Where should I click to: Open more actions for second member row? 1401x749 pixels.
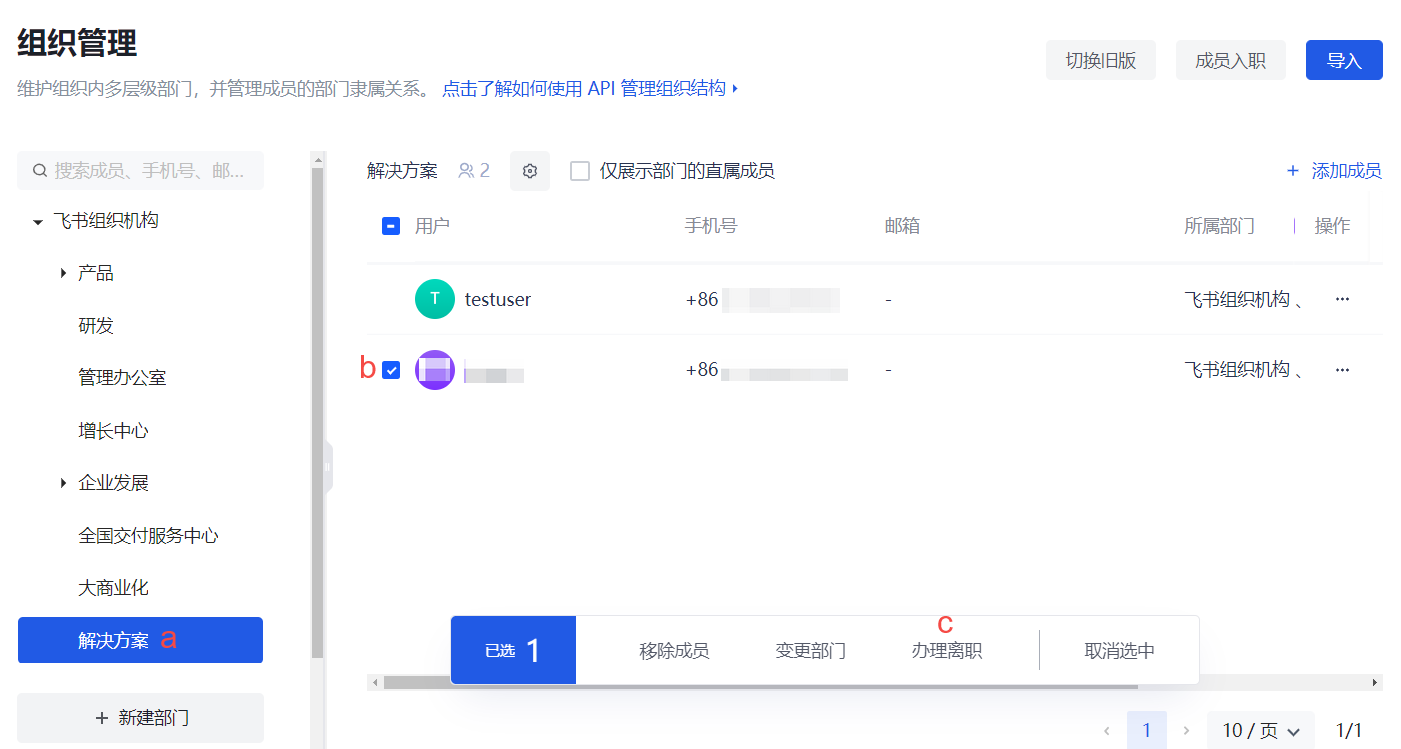click(1342, 370)
